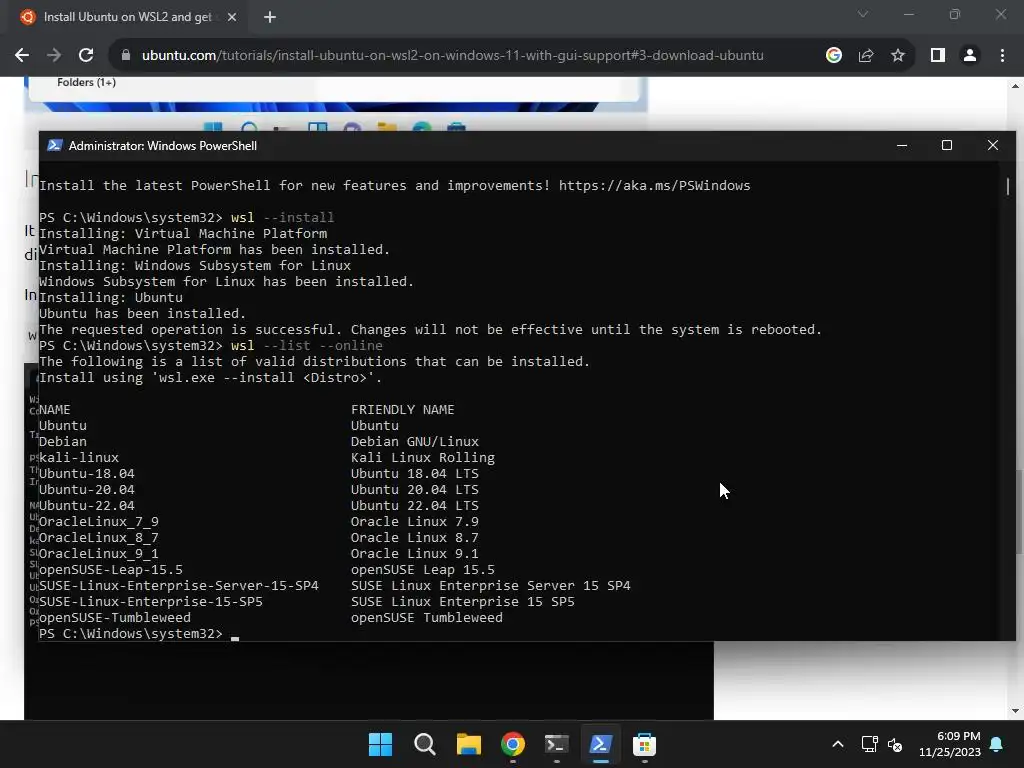Click 'Kali Linux Rolling' friendly name

[423, 458]
